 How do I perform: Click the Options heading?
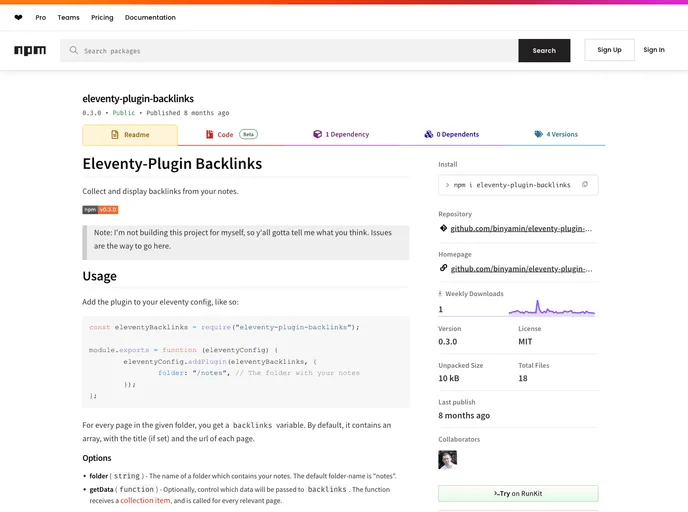[97, 458]
